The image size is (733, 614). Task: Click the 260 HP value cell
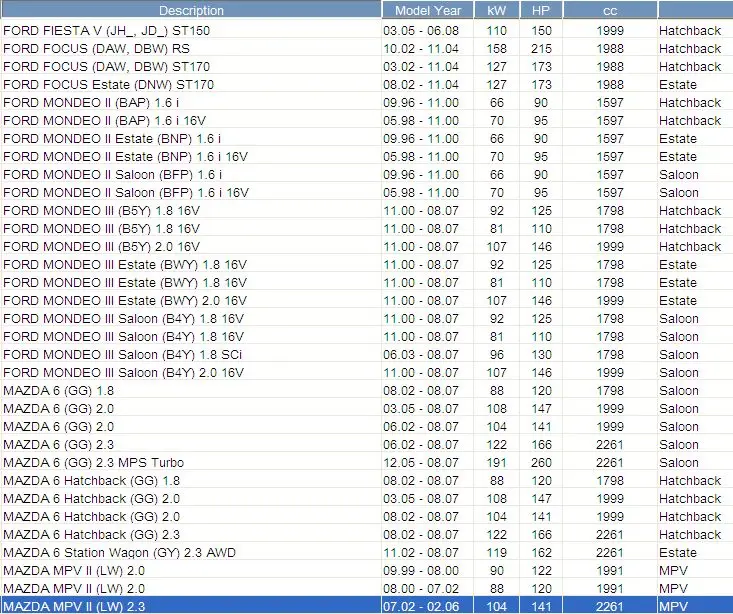(x=541, y=463)
